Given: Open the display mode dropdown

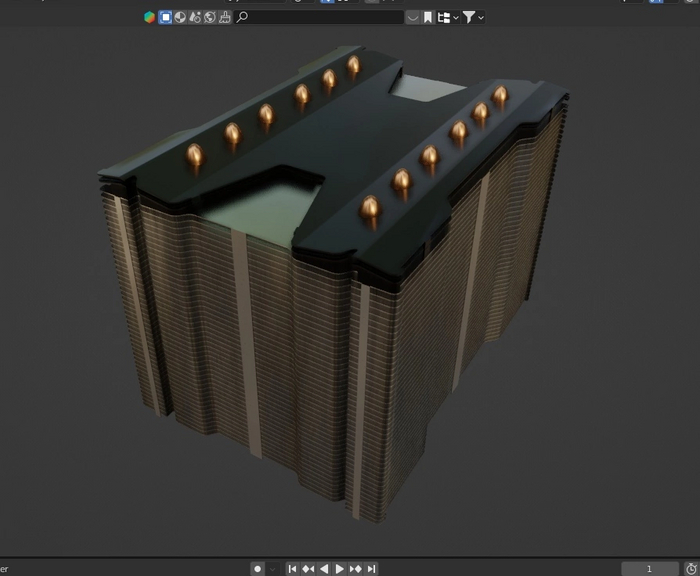Looking at the screenshot, I should click(x=448, y=17).
